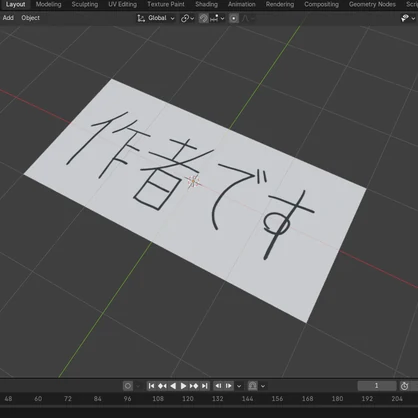
Task: Click frame 120 on the timeline
Action: 188,399
